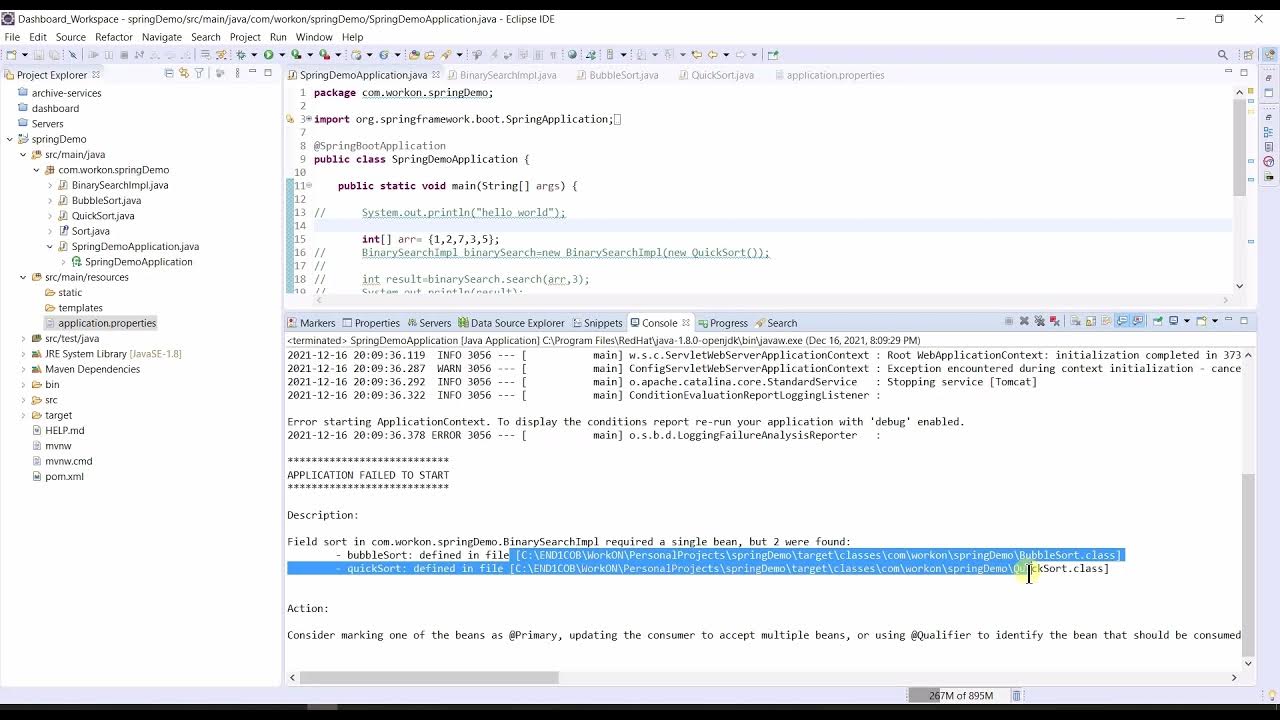Click the filter funnel icon in Project Explorer
The height and width of the screenshot is (720, 1280).
(199, 73)
